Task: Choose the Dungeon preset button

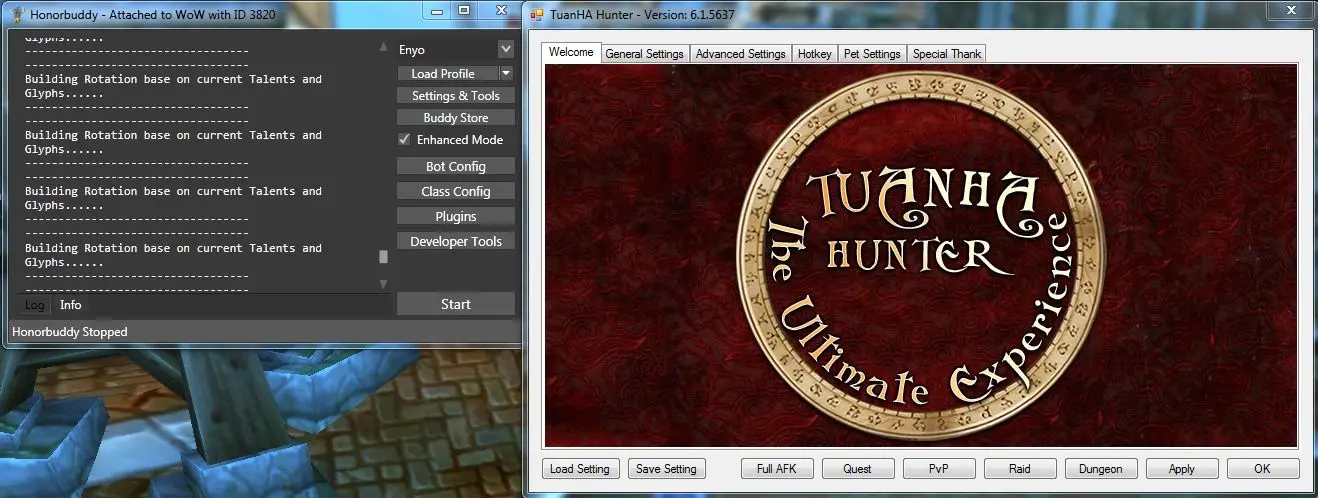Action: tap(1100, 469)
